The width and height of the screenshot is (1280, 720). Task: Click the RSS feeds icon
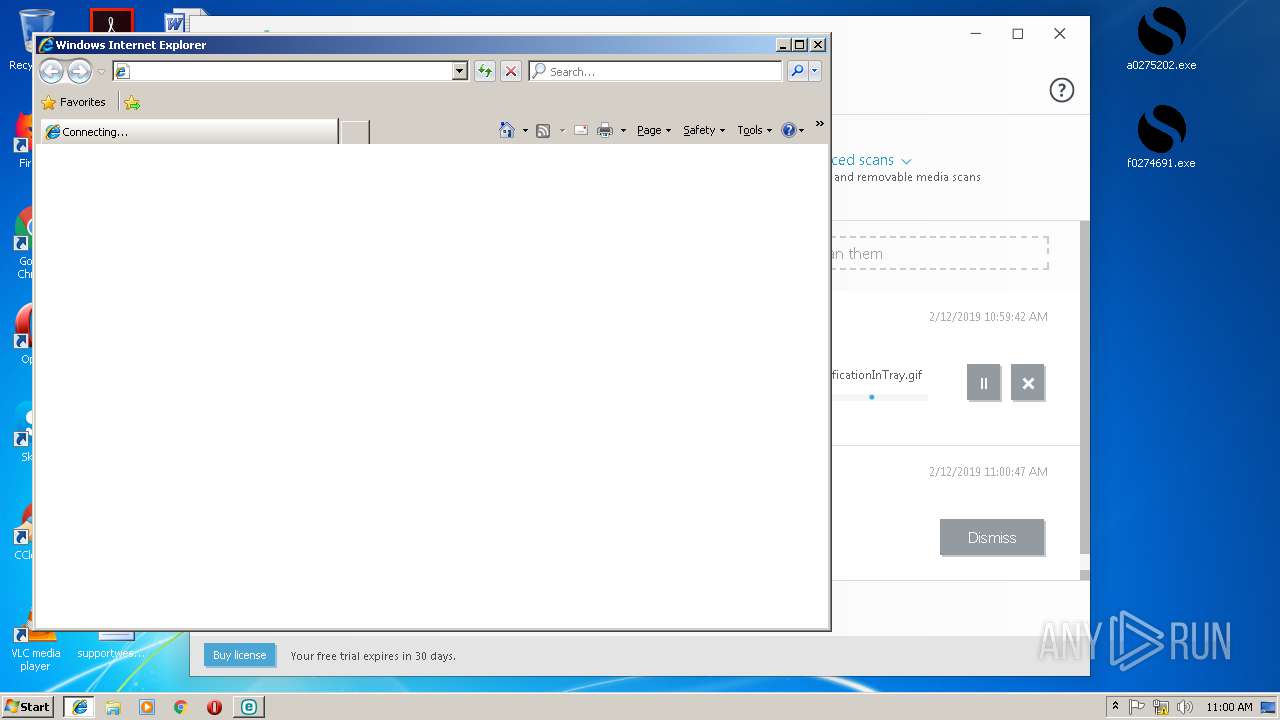[x=543, y=130]
